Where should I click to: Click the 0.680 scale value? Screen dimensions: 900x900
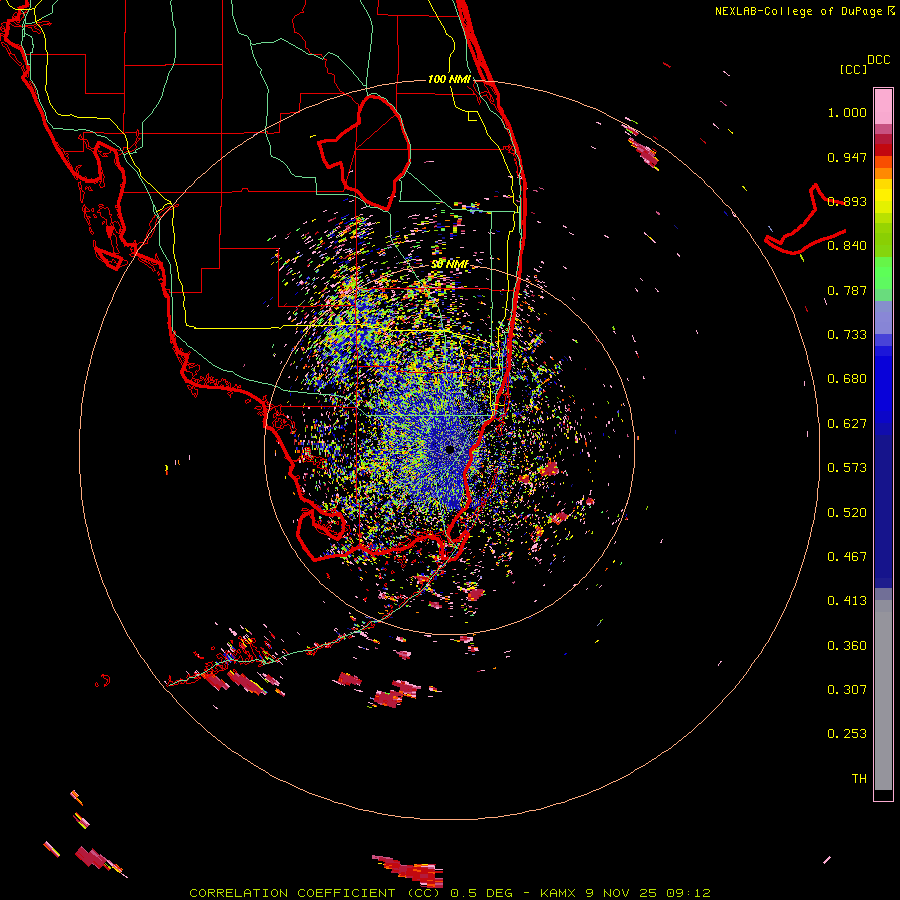(847, 379)
